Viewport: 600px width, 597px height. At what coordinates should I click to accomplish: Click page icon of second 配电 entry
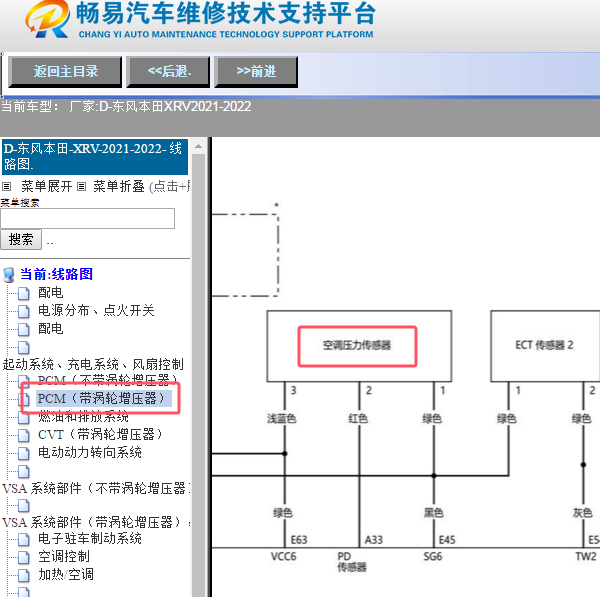[24, 329]
